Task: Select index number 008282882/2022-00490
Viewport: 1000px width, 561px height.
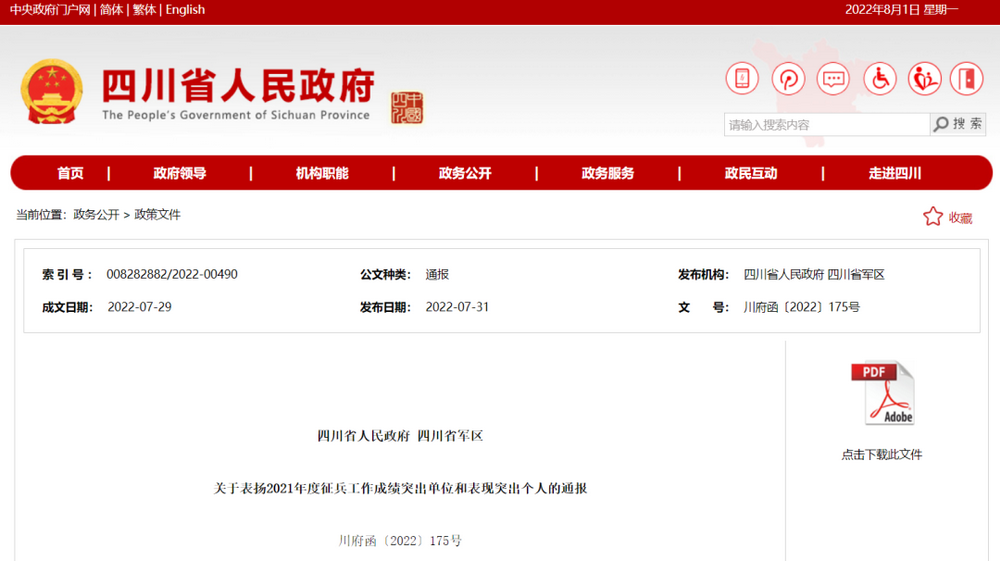Action: tap(172, 274)
